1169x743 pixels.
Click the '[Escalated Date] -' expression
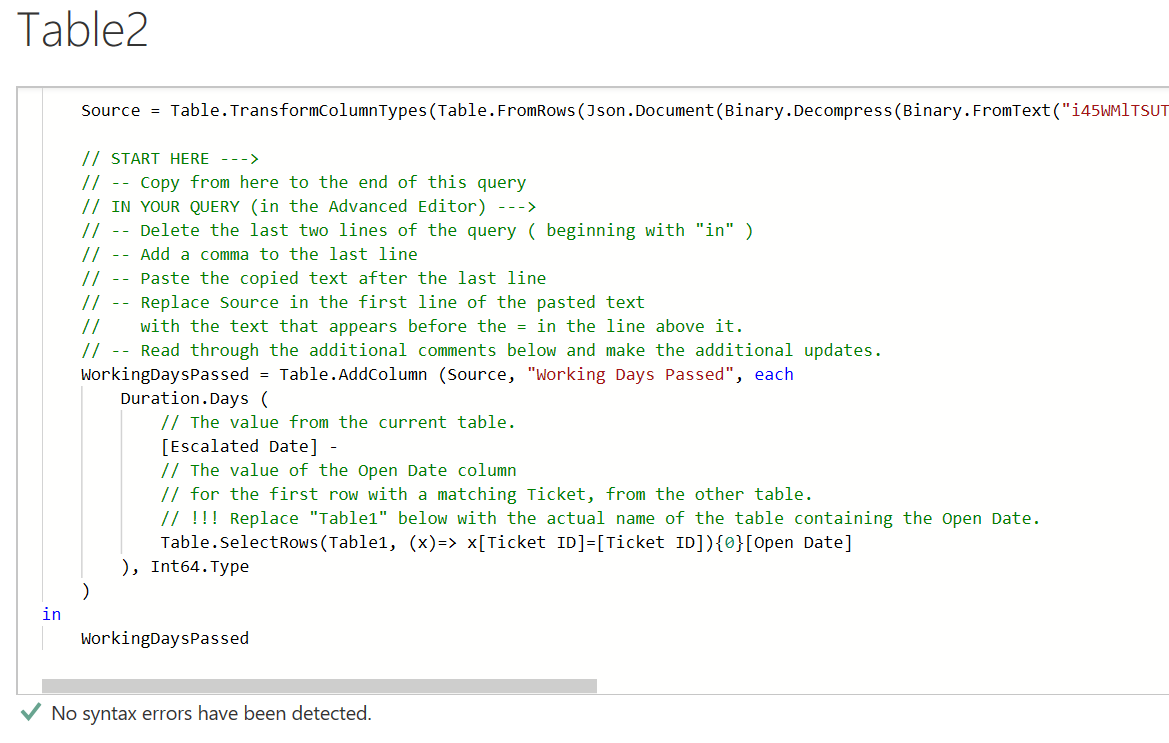[249, 446]
